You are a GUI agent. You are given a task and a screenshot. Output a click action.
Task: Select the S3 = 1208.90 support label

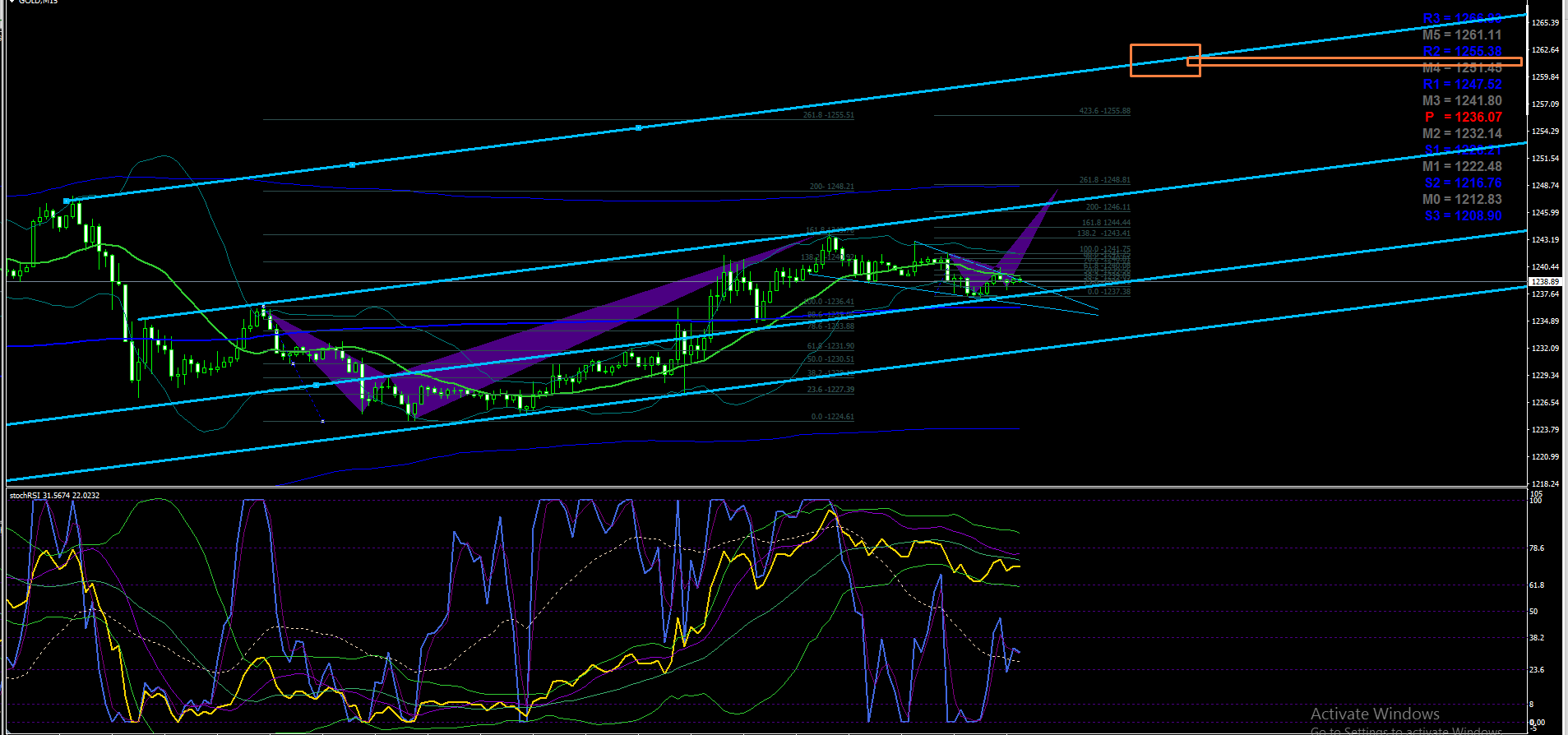[x=1463, y=215]
